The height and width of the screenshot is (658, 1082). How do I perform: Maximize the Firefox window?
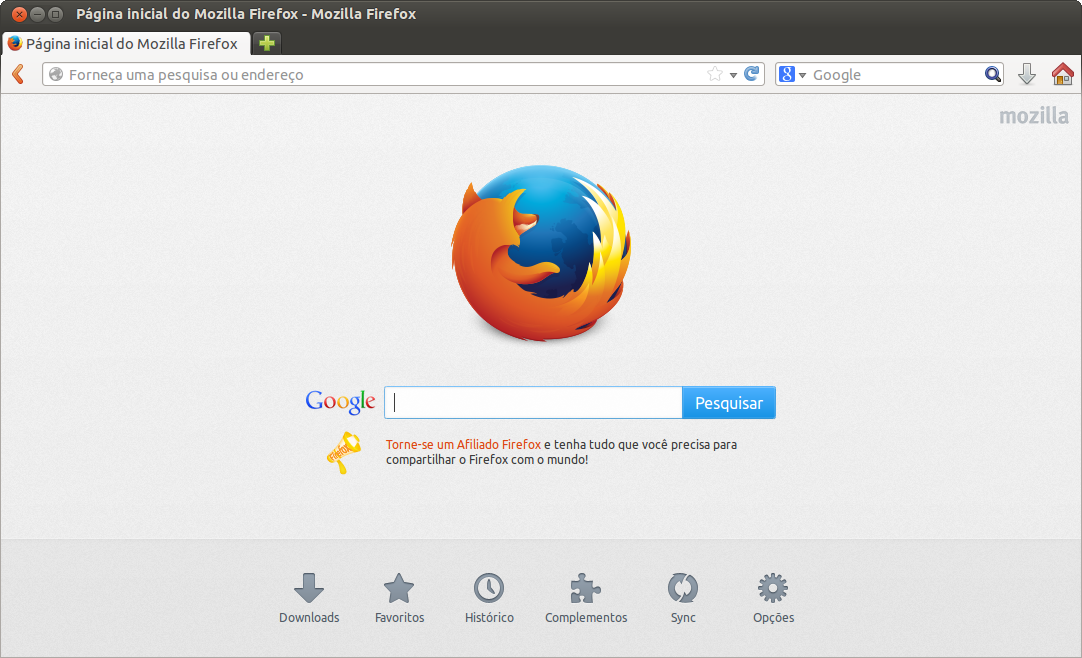coord(55,14)
